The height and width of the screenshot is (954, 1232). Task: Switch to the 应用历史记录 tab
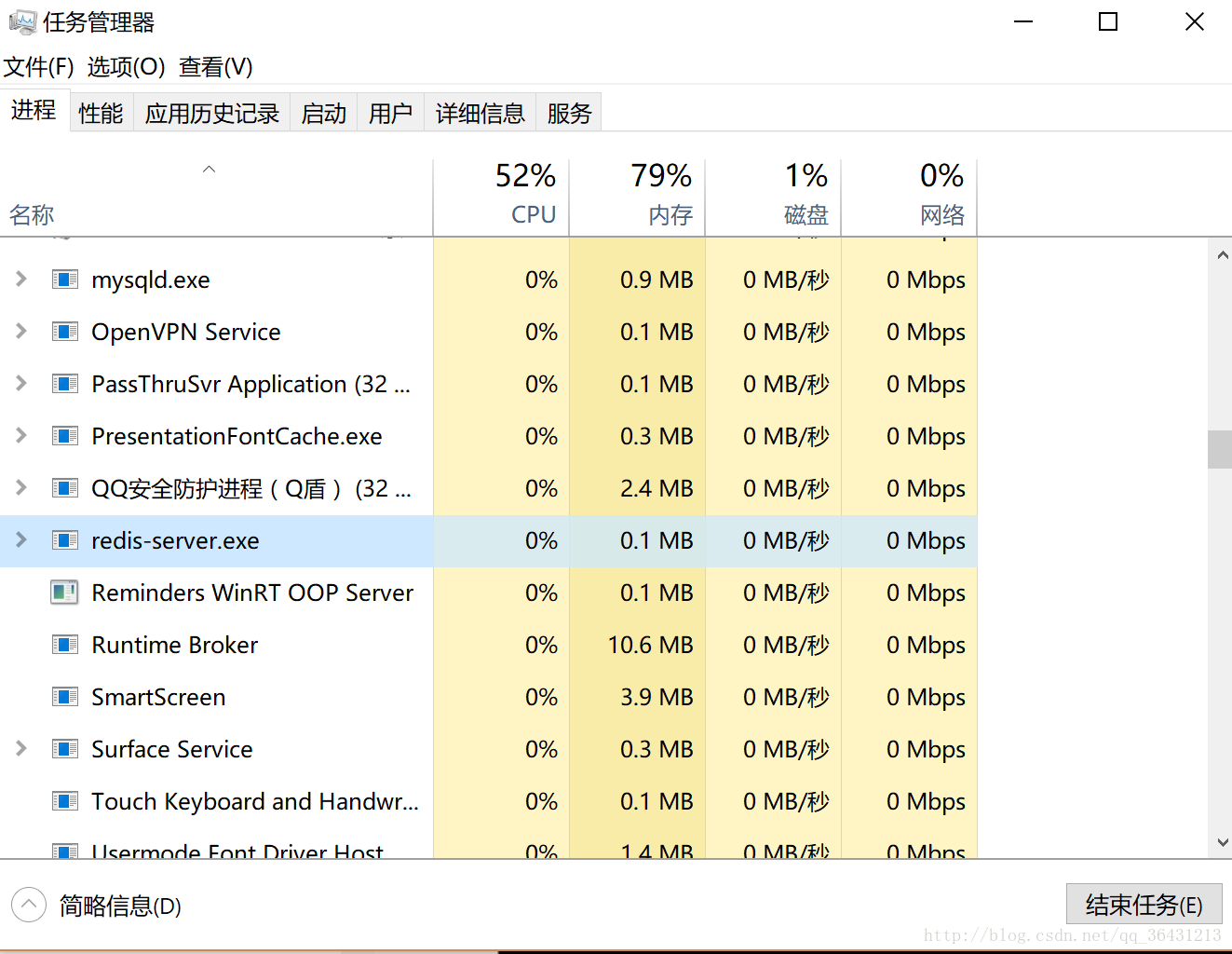click(x=212, y=114)
